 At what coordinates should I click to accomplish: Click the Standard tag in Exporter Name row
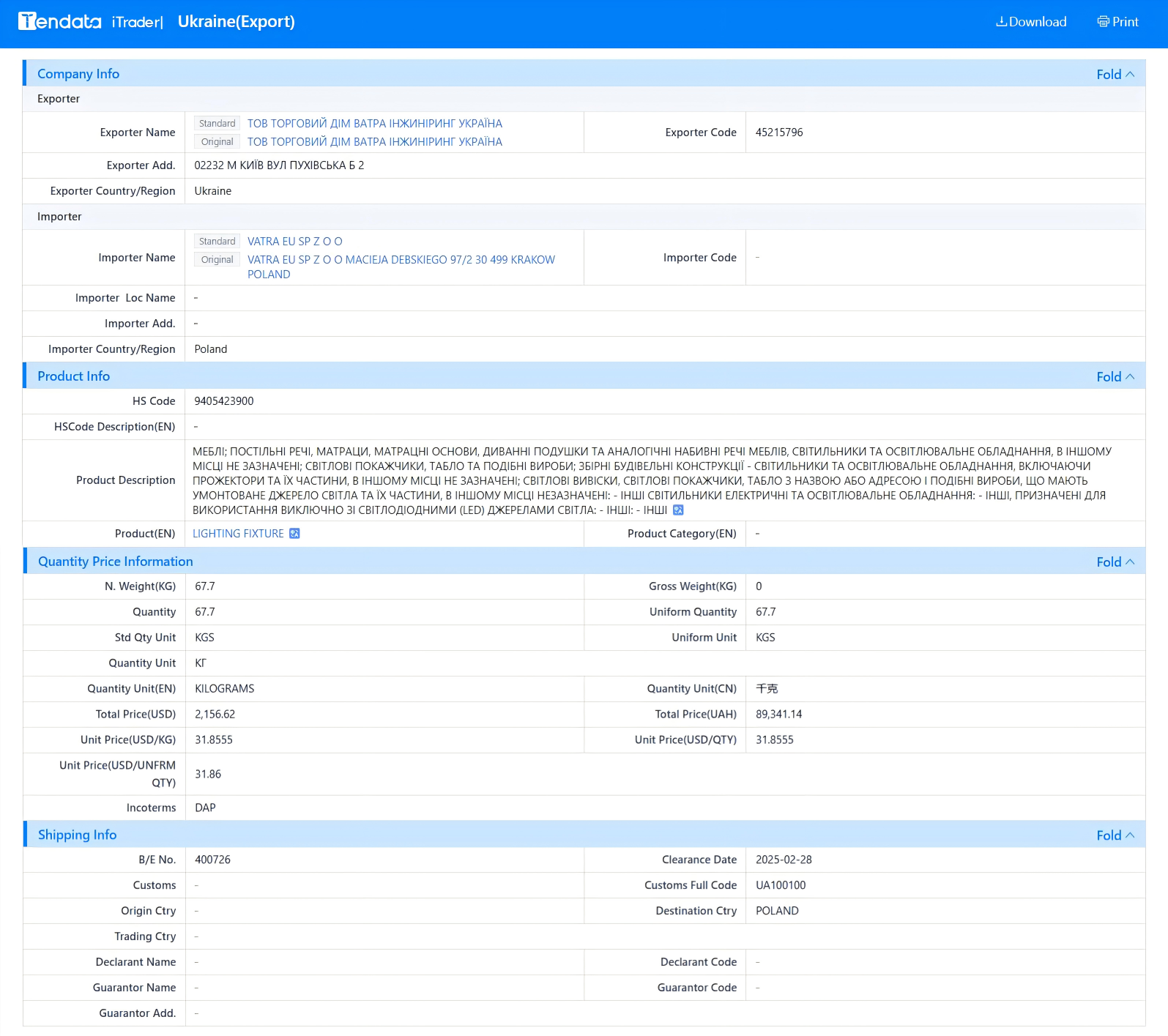[x=217, y=124]
